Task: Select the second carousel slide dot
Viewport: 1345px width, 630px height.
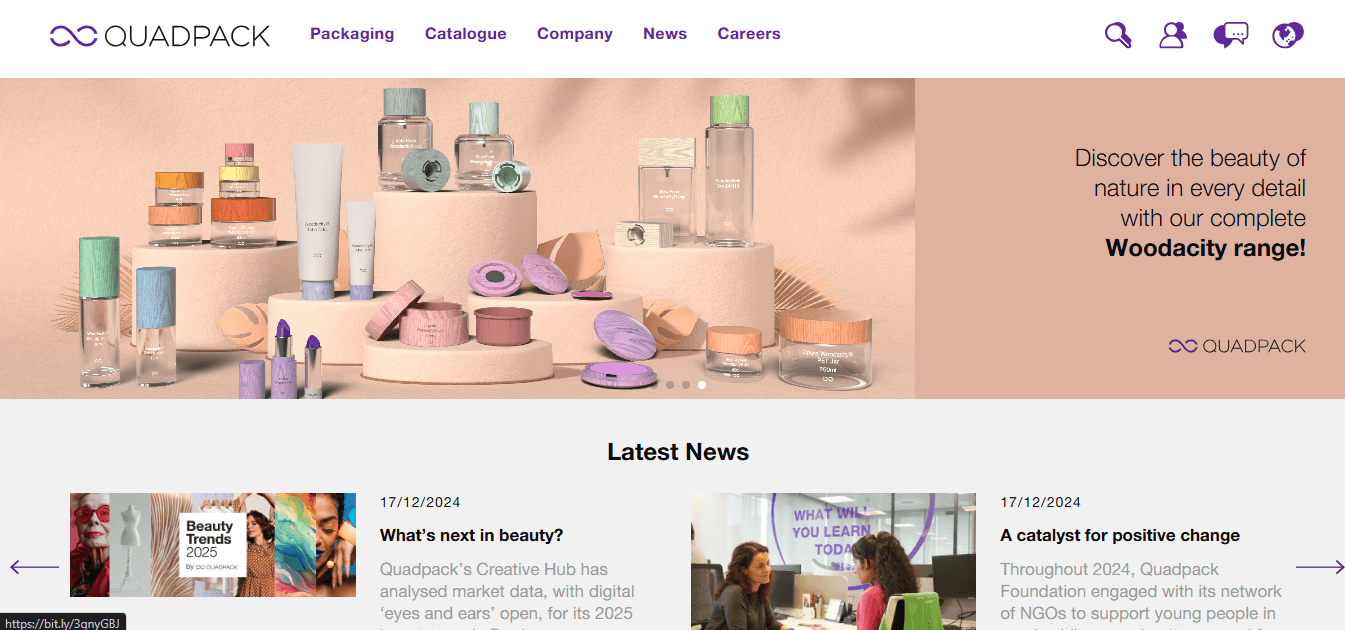Action: click(686, 384)
